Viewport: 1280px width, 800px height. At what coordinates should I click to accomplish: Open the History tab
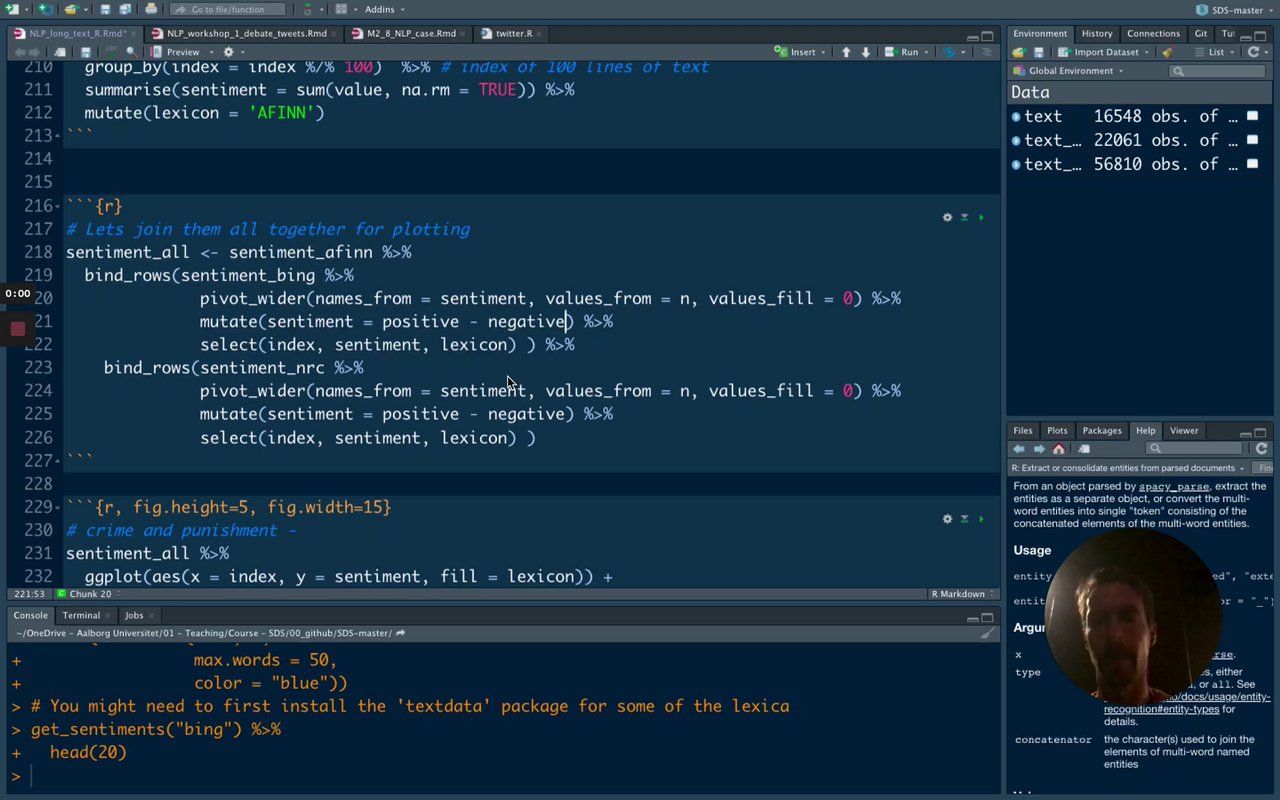(x=1097, y=33)
